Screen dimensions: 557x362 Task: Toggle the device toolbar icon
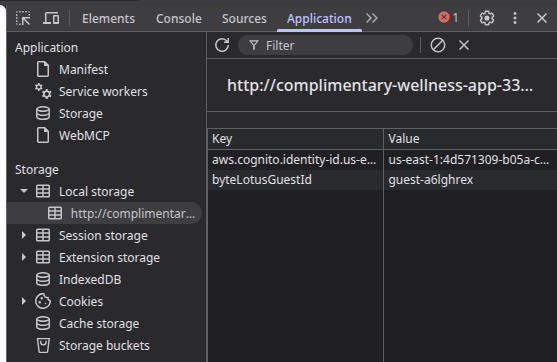(x=51, y=18)
